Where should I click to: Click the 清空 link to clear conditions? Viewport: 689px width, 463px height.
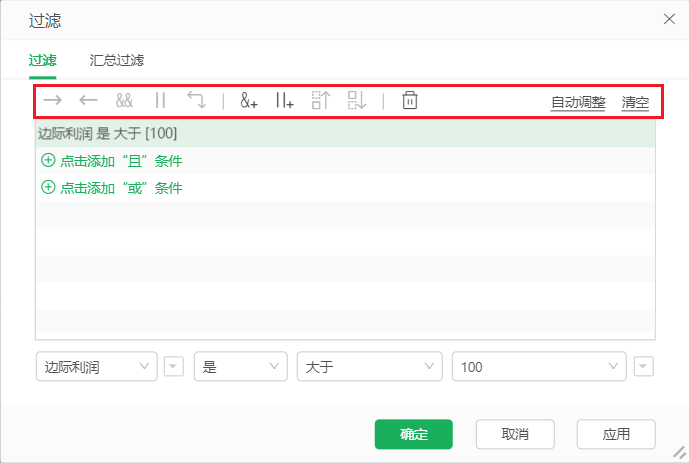635,102
